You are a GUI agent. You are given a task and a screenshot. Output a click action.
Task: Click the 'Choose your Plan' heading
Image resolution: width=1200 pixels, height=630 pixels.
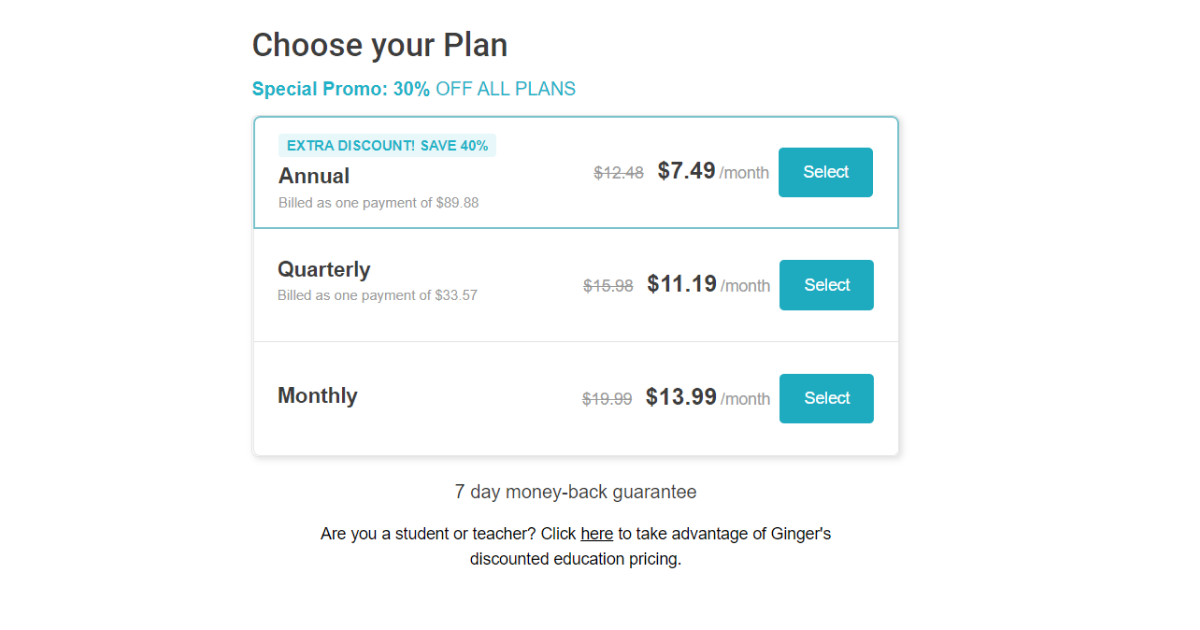(380, 45)
